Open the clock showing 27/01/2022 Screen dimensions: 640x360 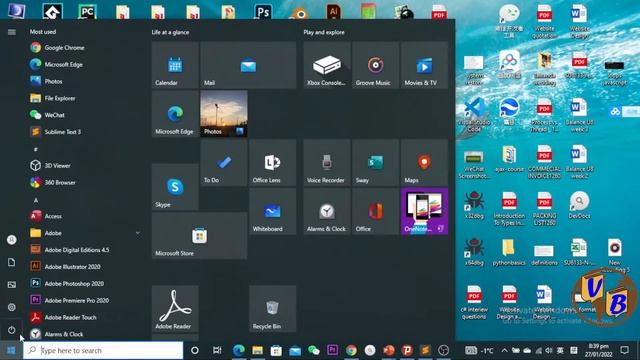pyautogui.click(x=598, y=350)
